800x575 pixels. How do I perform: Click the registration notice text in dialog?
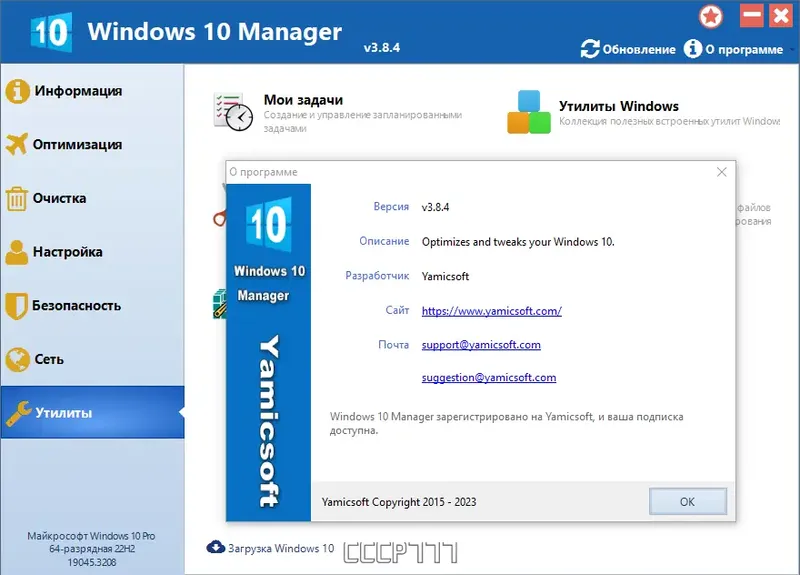506,423
